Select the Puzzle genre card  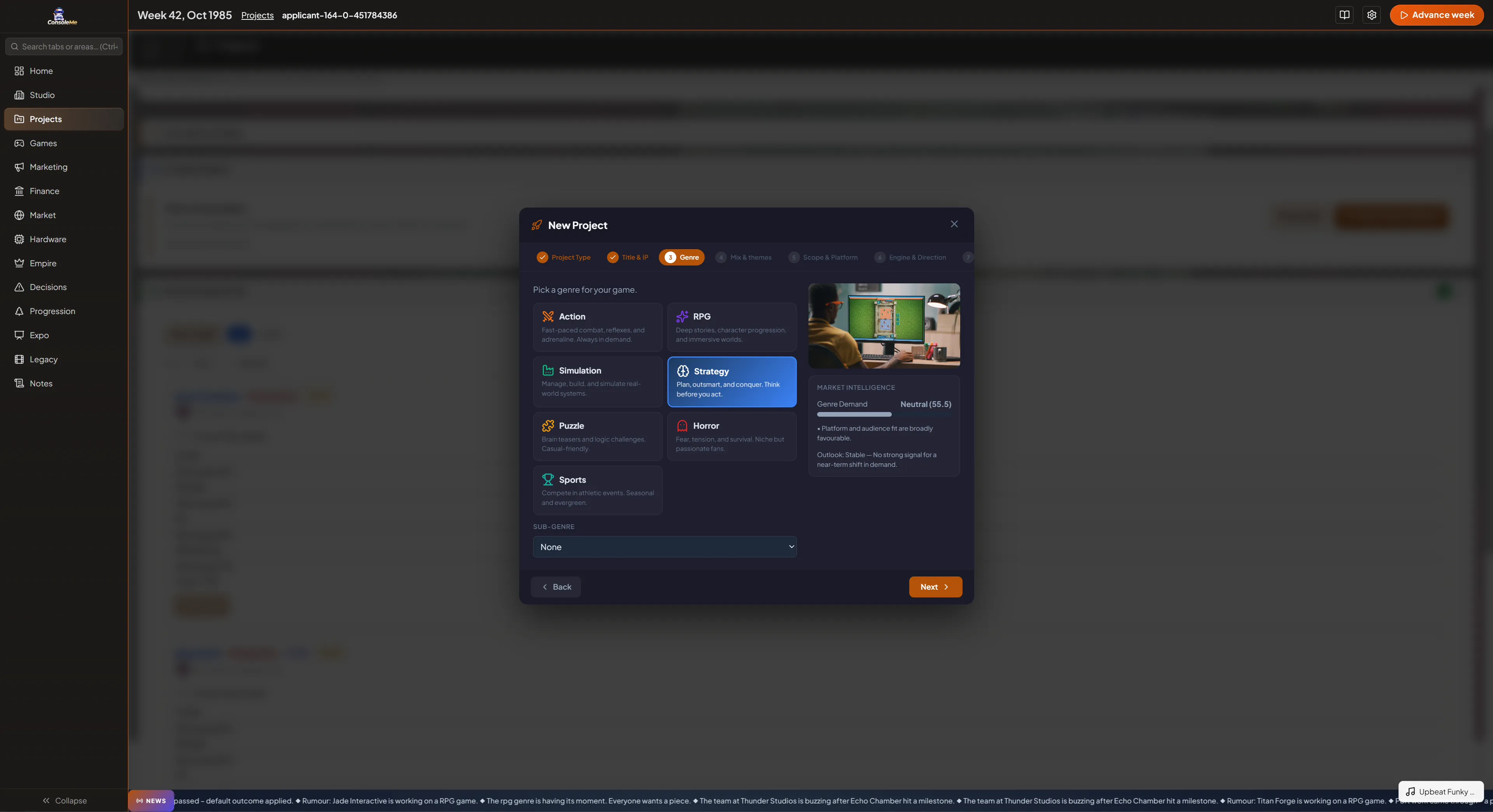point(597,436)
